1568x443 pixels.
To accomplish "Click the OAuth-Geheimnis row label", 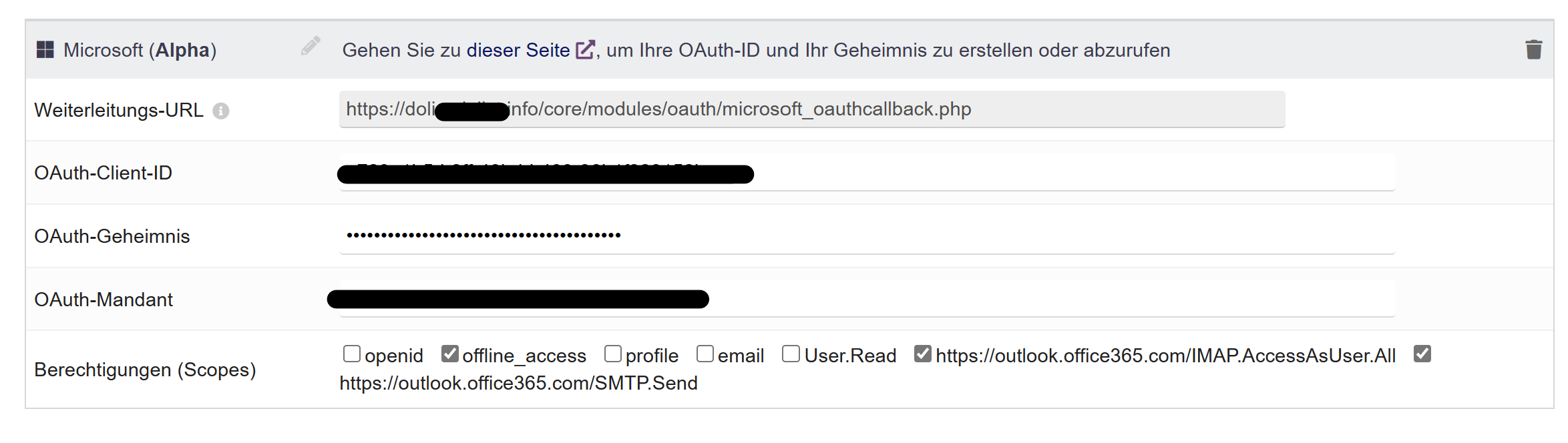I will click(112, 236).
